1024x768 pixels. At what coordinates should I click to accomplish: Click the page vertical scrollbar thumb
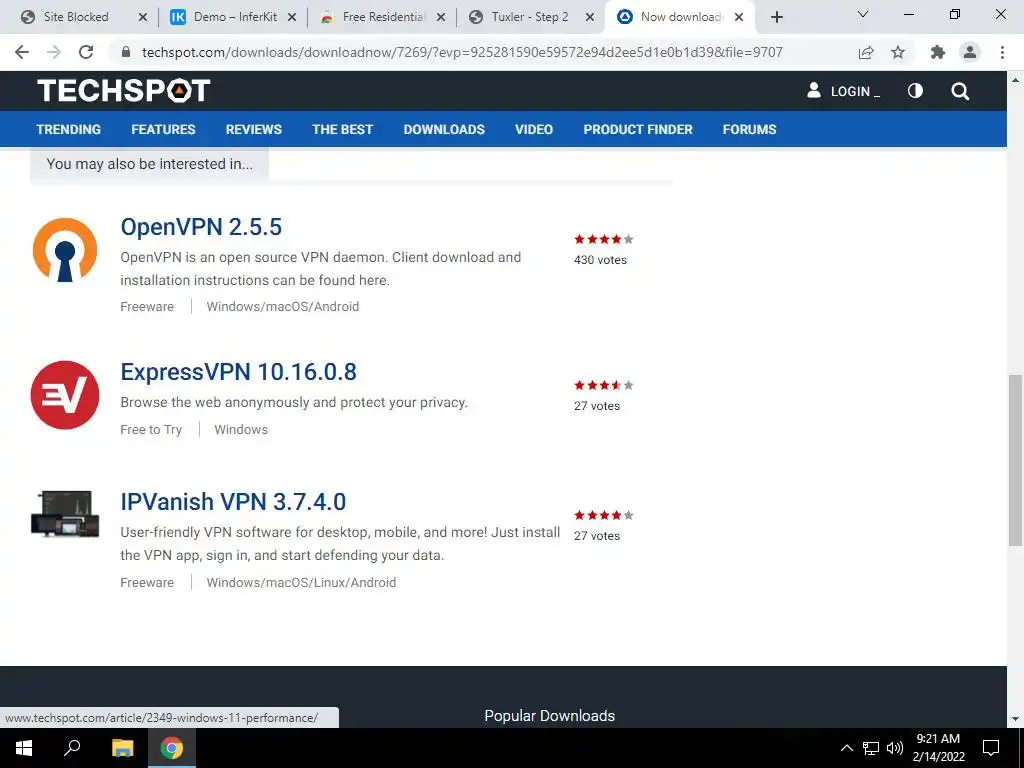tap(1016, 460)
